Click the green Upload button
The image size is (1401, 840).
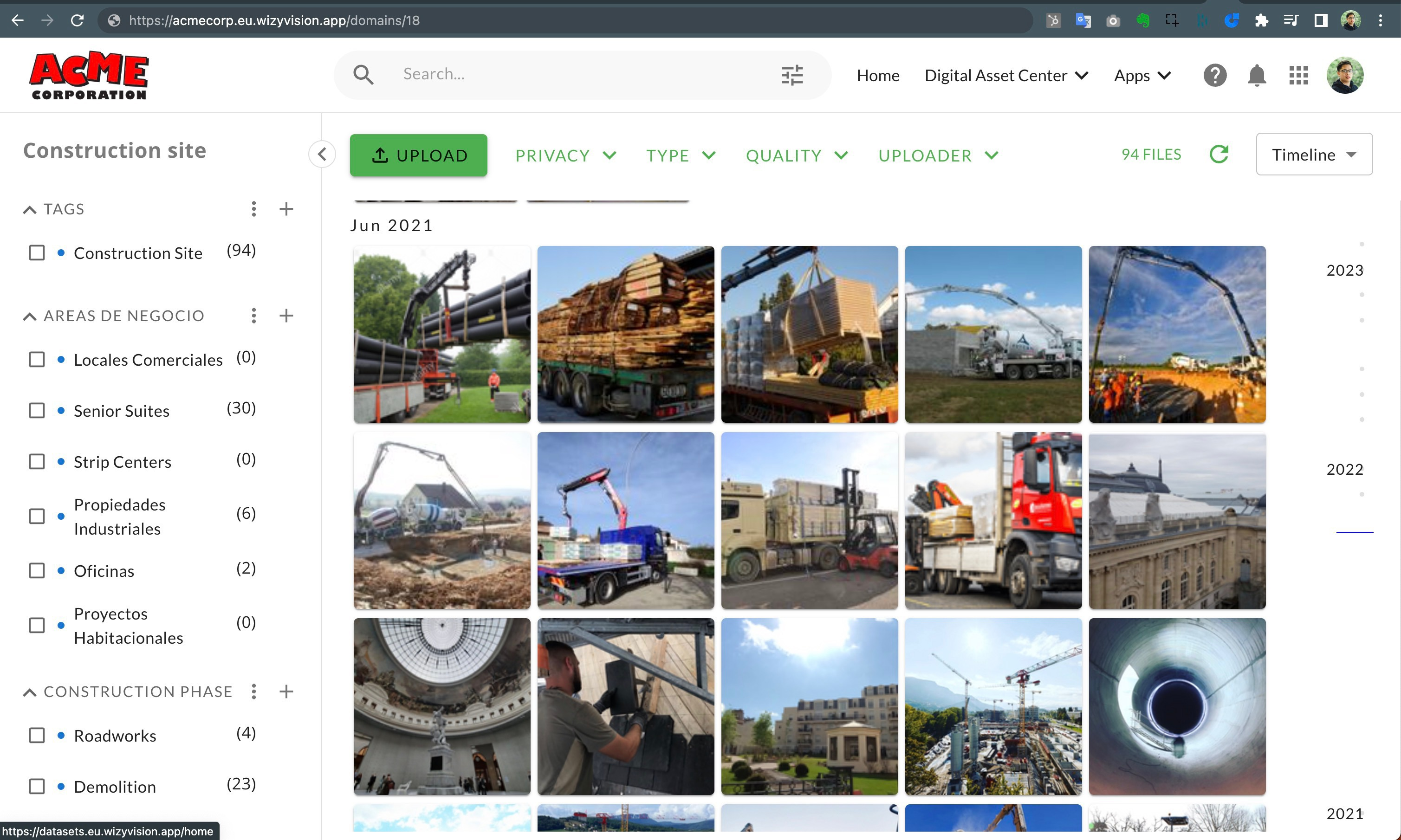point(418,155)
